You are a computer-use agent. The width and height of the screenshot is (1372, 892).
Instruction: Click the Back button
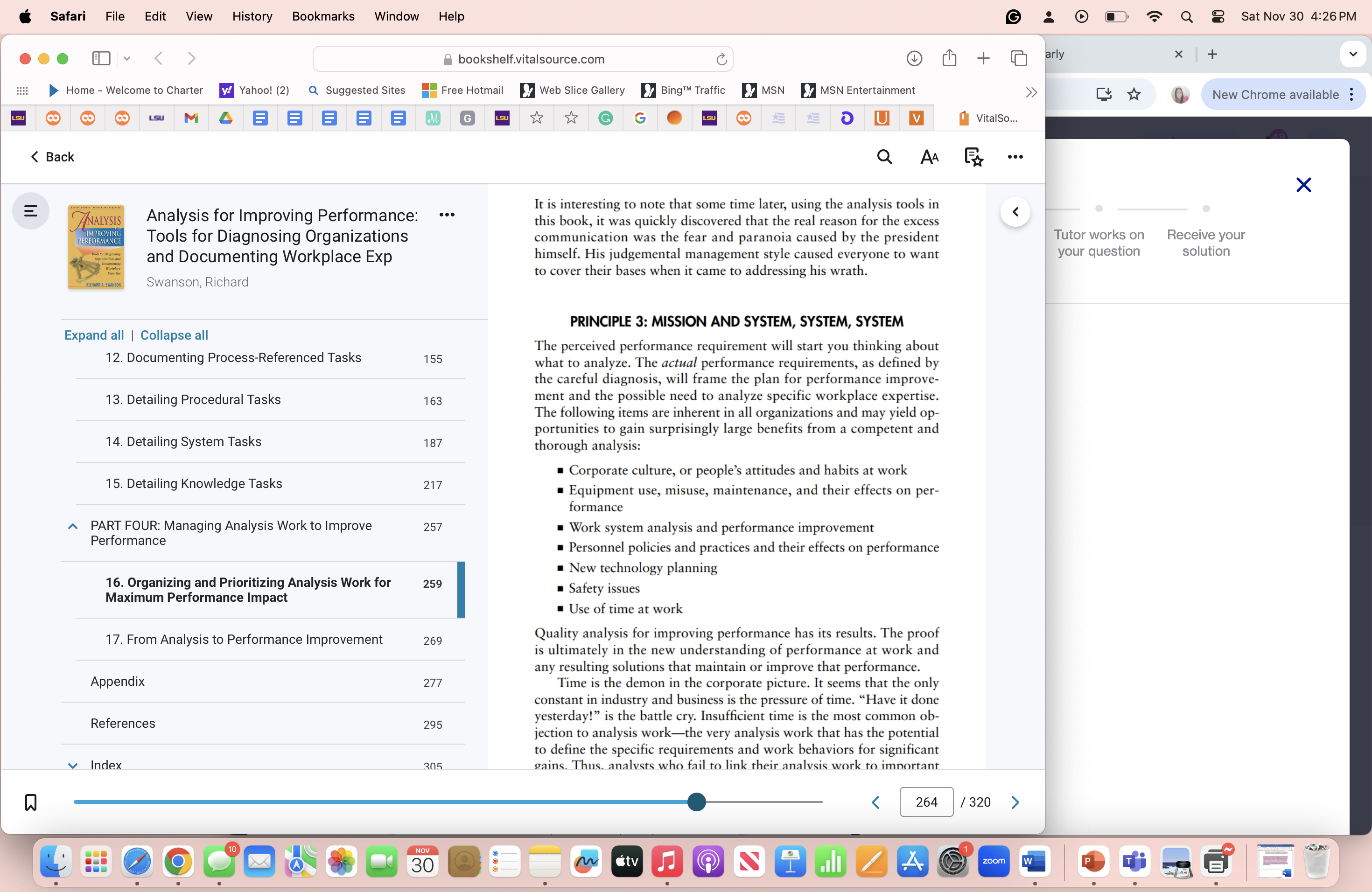click(52, 157)
